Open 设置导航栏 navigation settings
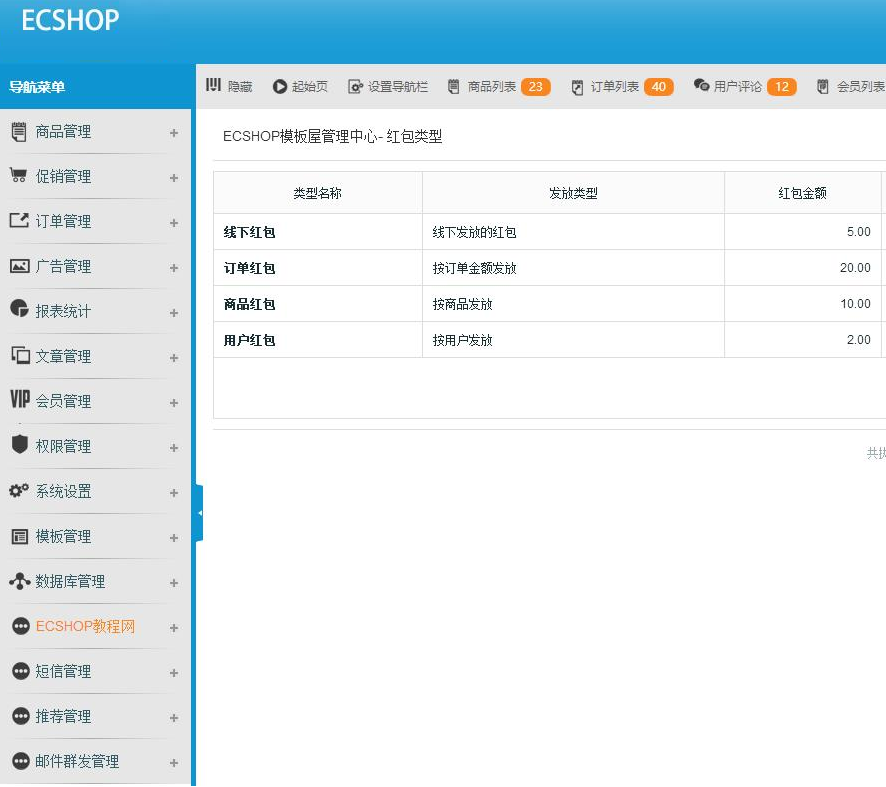886x787 pixels. pyautogui.click(x=388, y=86)
